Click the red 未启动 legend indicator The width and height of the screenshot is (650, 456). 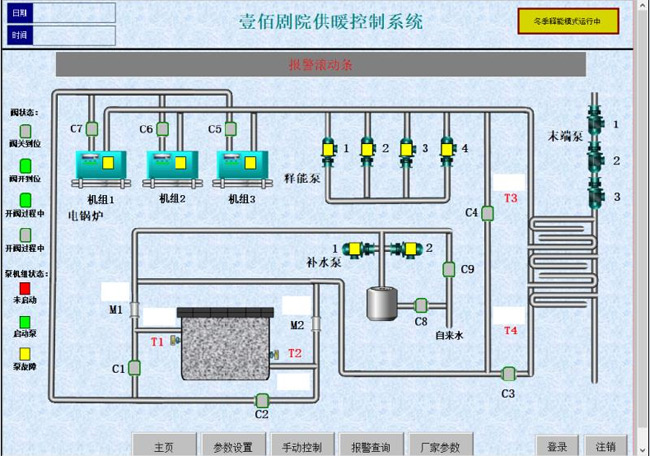pos(26,288)
